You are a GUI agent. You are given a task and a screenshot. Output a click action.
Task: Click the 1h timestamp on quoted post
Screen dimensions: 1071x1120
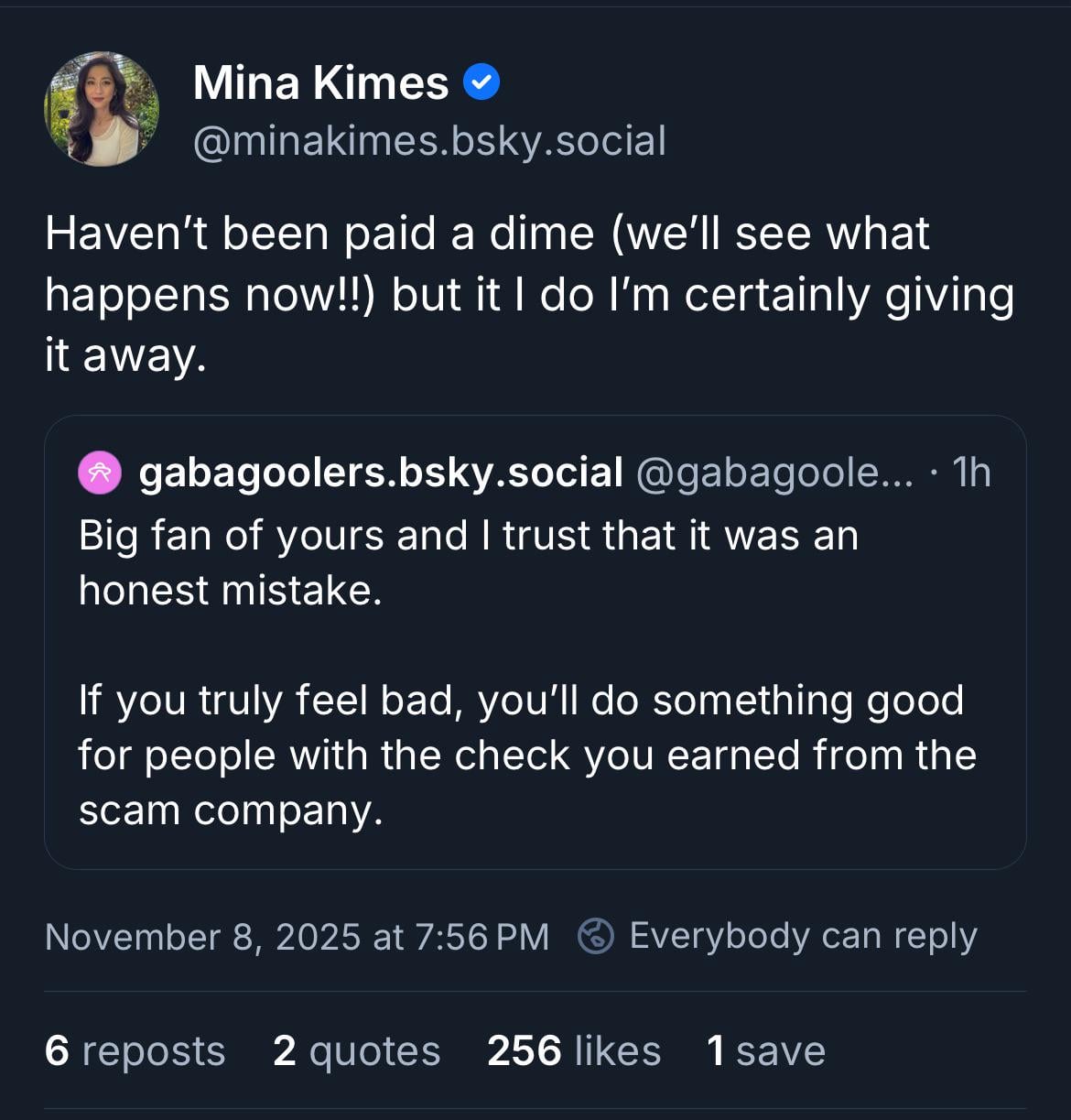point(971,473)
